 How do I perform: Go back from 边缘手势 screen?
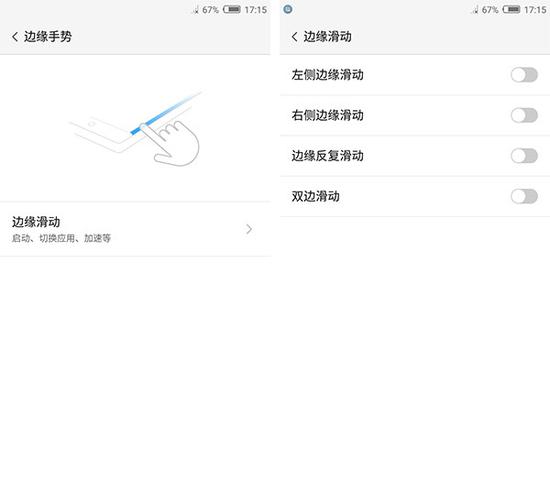(15, 36)
